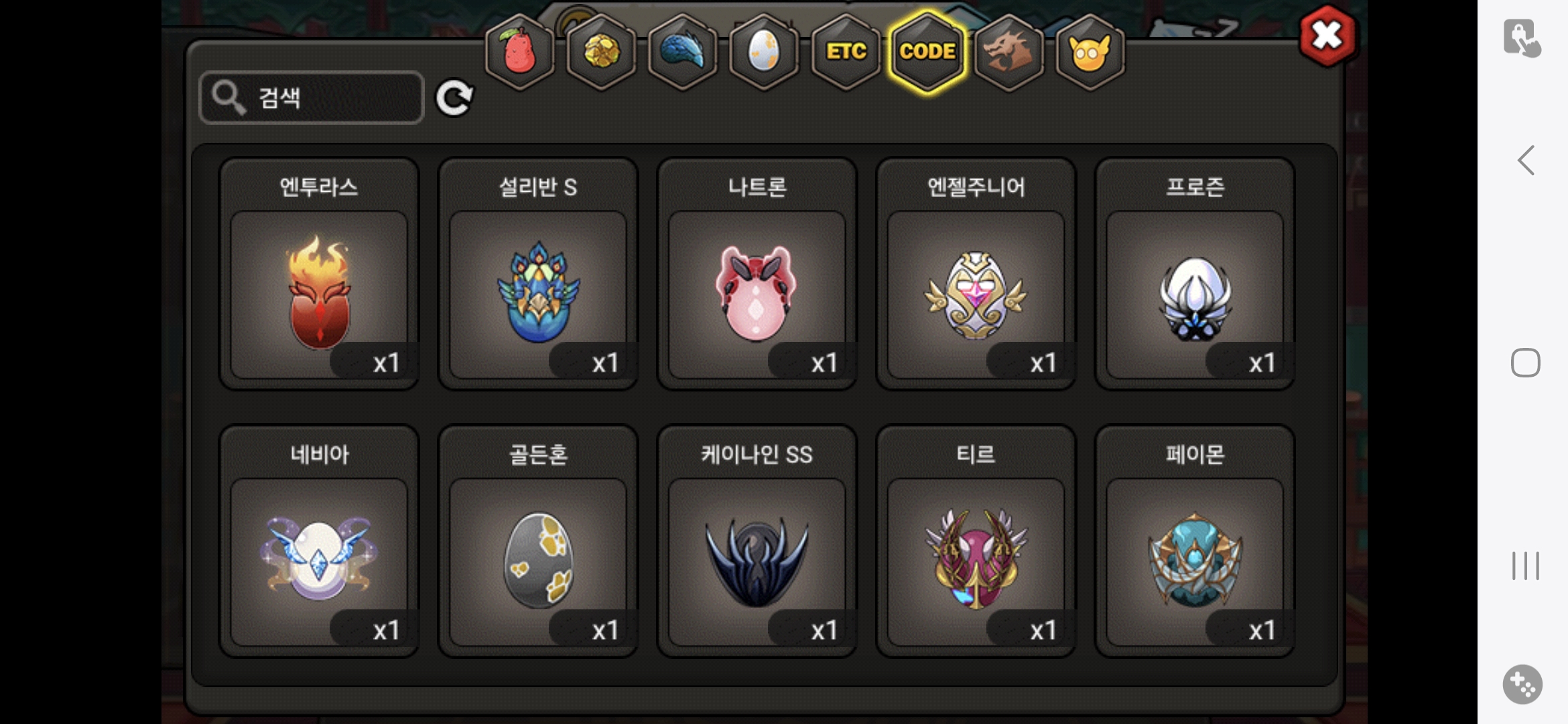Viewport: 1568px width, 724px height.
Task: Switch to the ETC tab
Action: click(846, 52)
